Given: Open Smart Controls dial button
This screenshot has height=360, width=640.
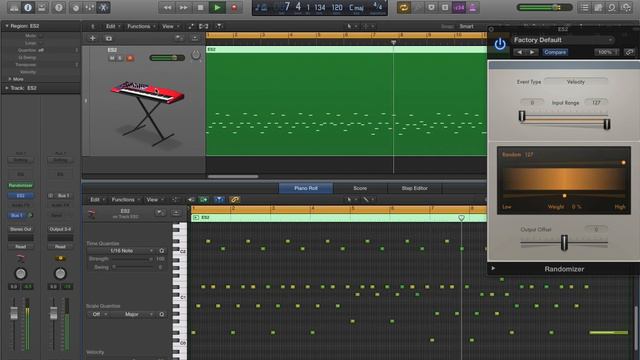Looking at the screenshot, I should pos(76,7).
